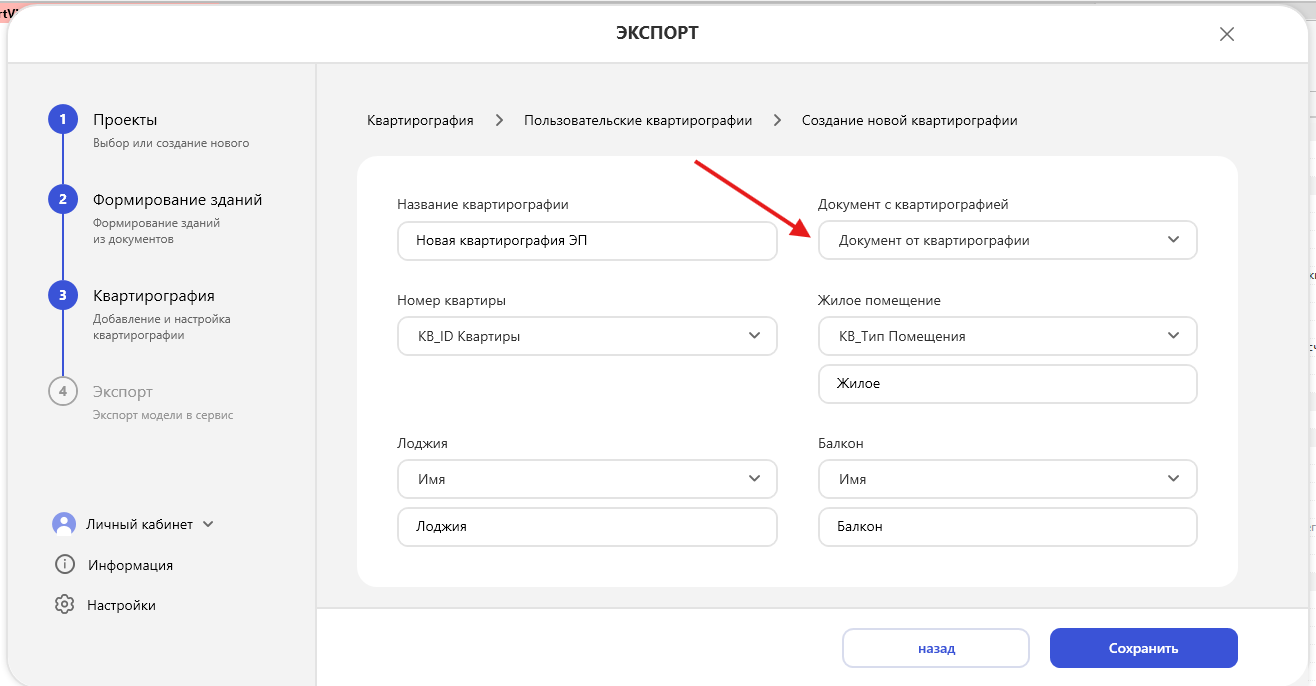The width and height of the screenshot is (1316, 686).
Task: Click the Жилое помещение label
Action: pos(879,300)
